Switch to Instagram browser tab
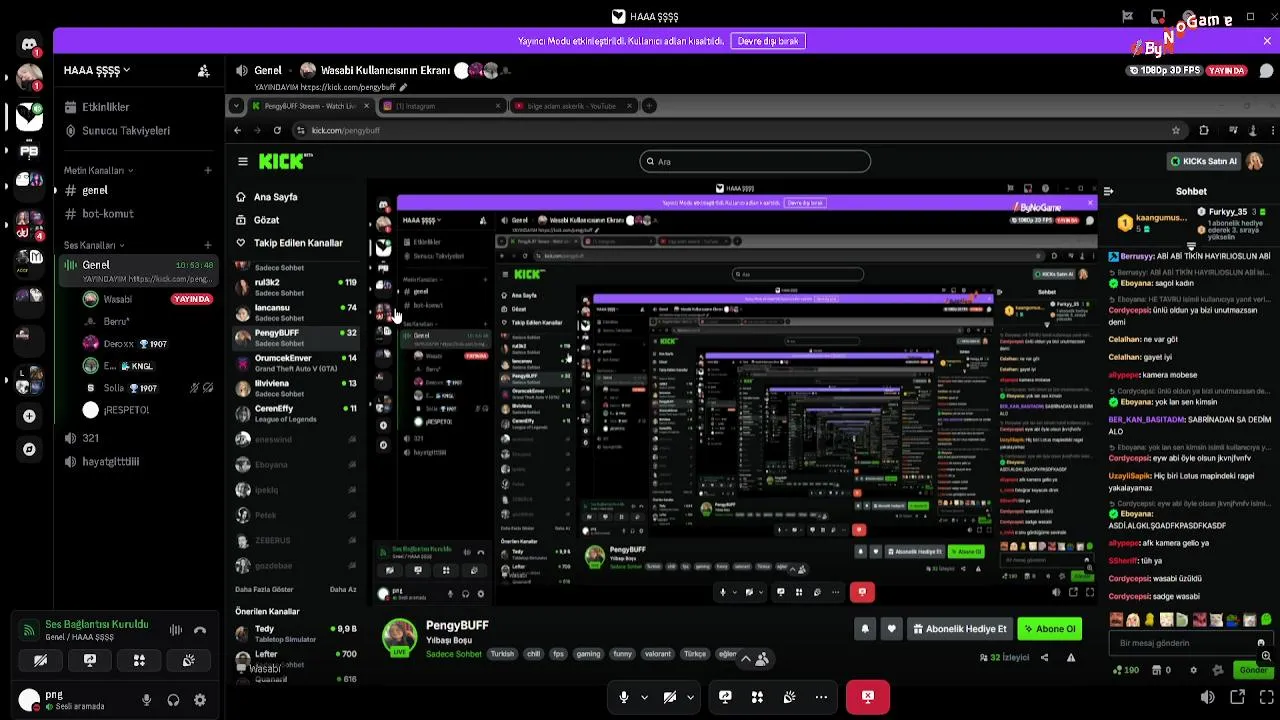This screenshot has height=720, width=1280. [442, 106]
